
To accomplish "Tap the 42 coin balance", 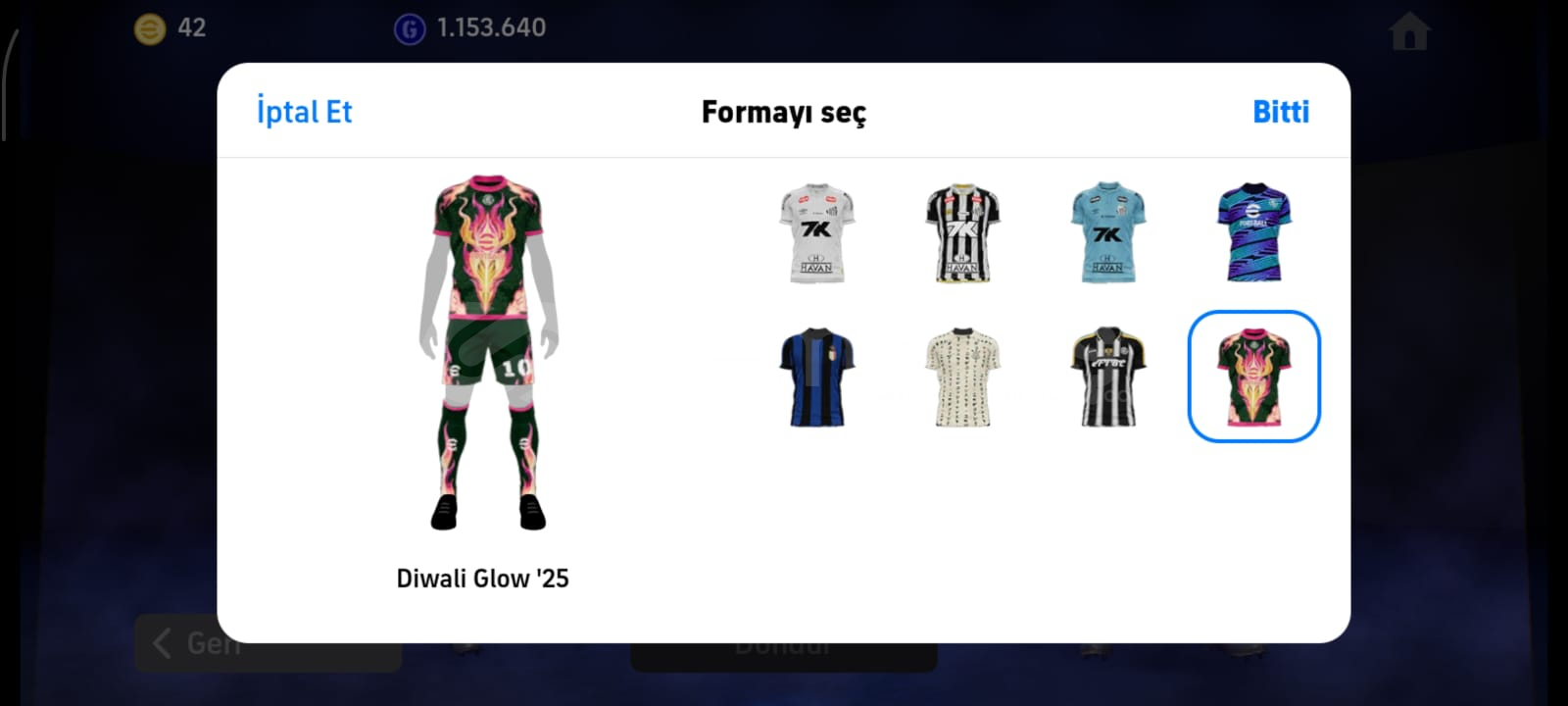I will (x=192, y=27).
